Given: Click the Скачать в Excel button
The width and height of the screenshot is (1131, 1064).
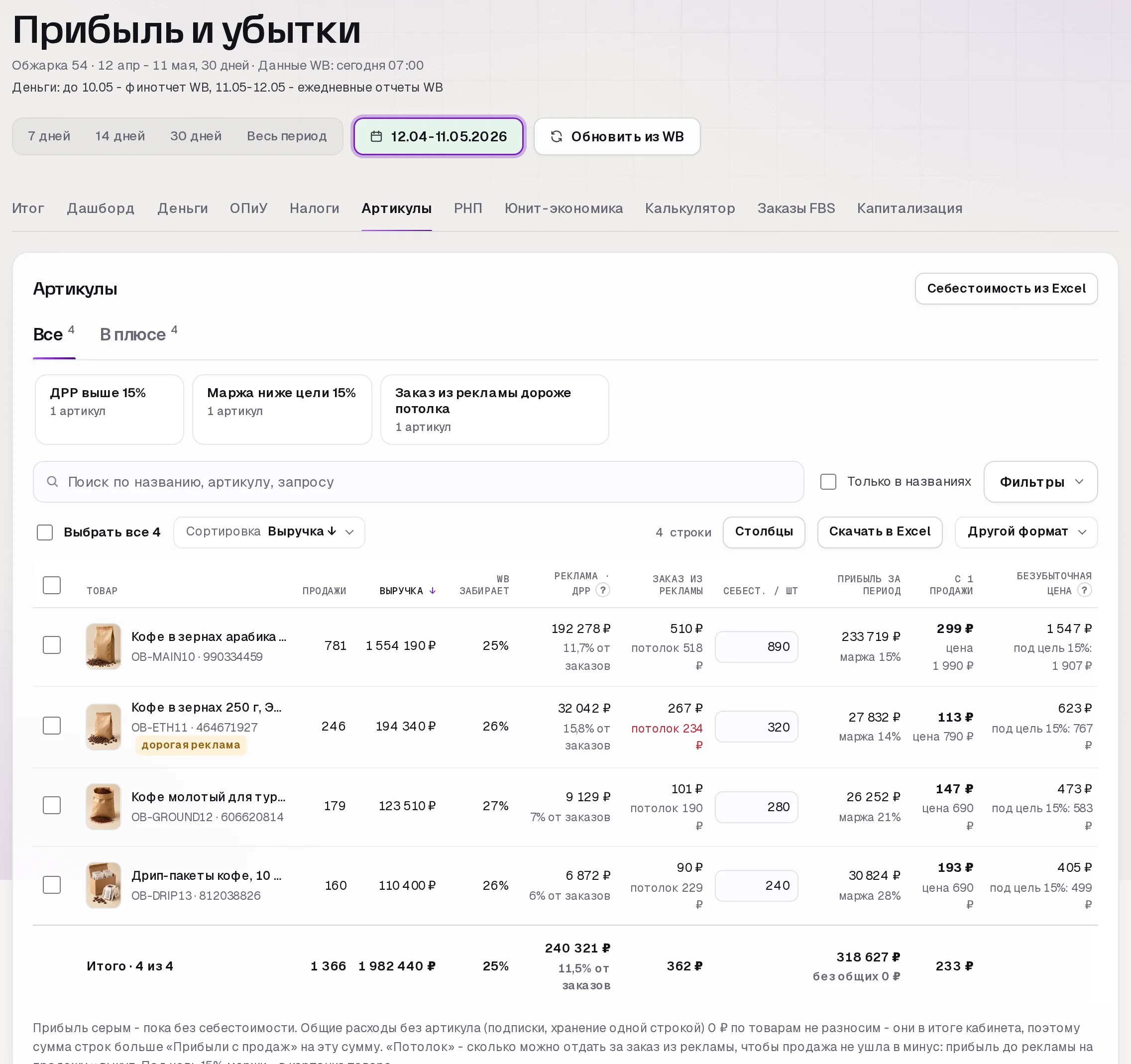Looking at the screenshot, I should click(x=880, y=532).
